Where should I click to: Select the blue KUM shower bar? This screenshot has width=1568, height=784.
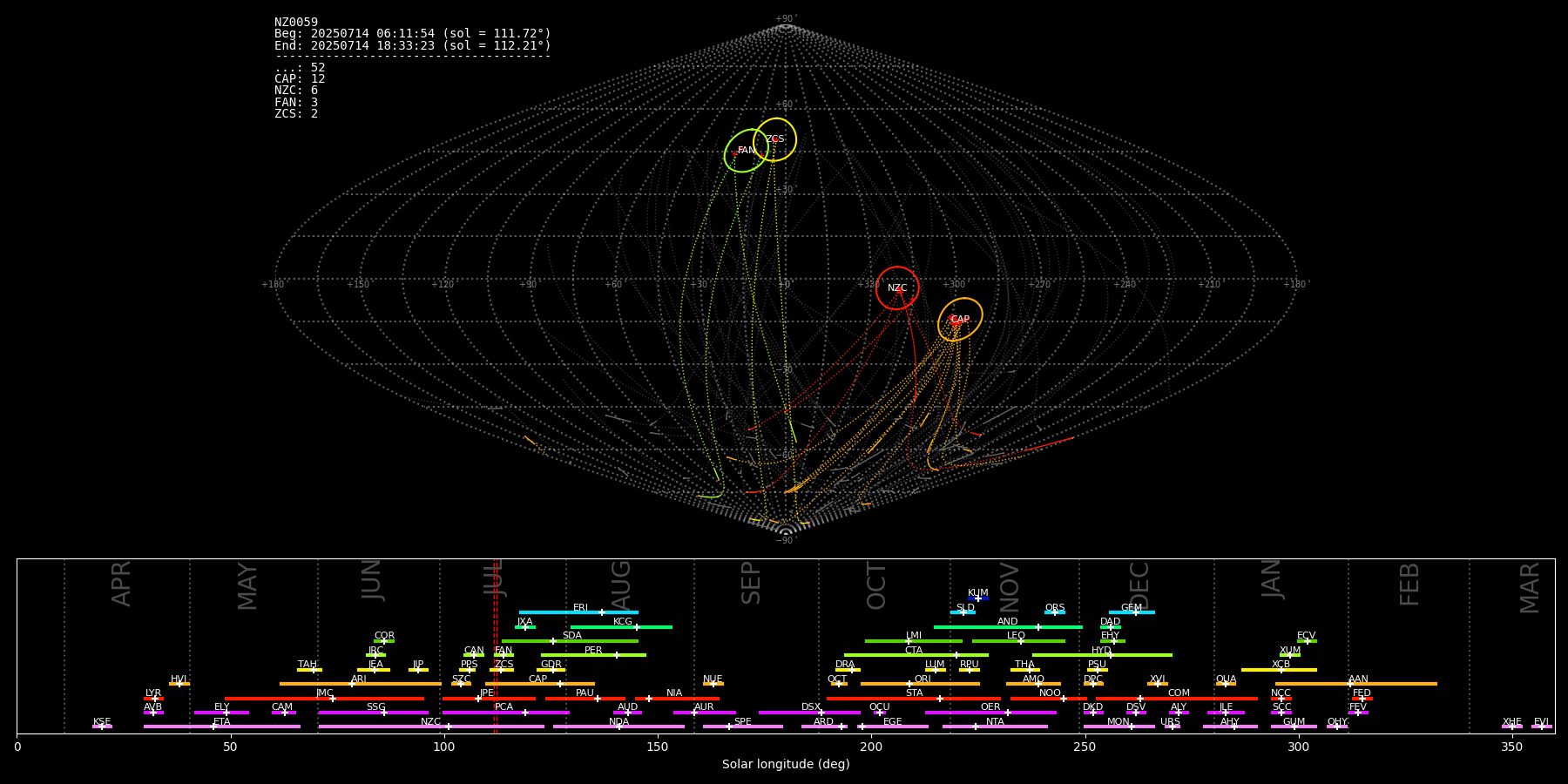coord(978,598)
